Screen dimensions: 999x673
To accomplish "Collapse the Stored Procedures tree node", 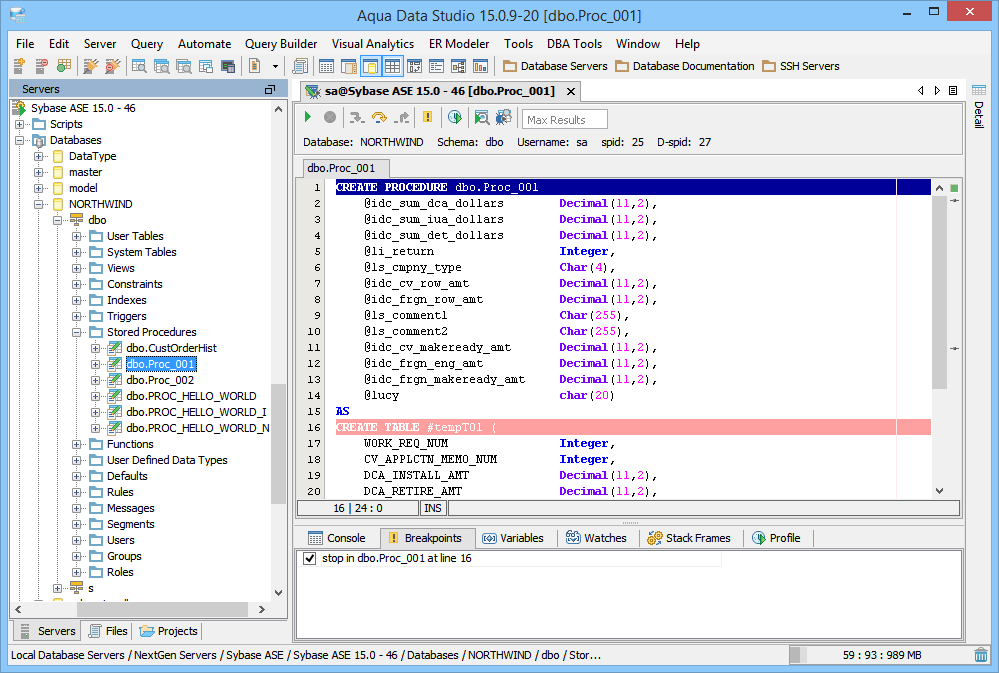I will [77, 332].
